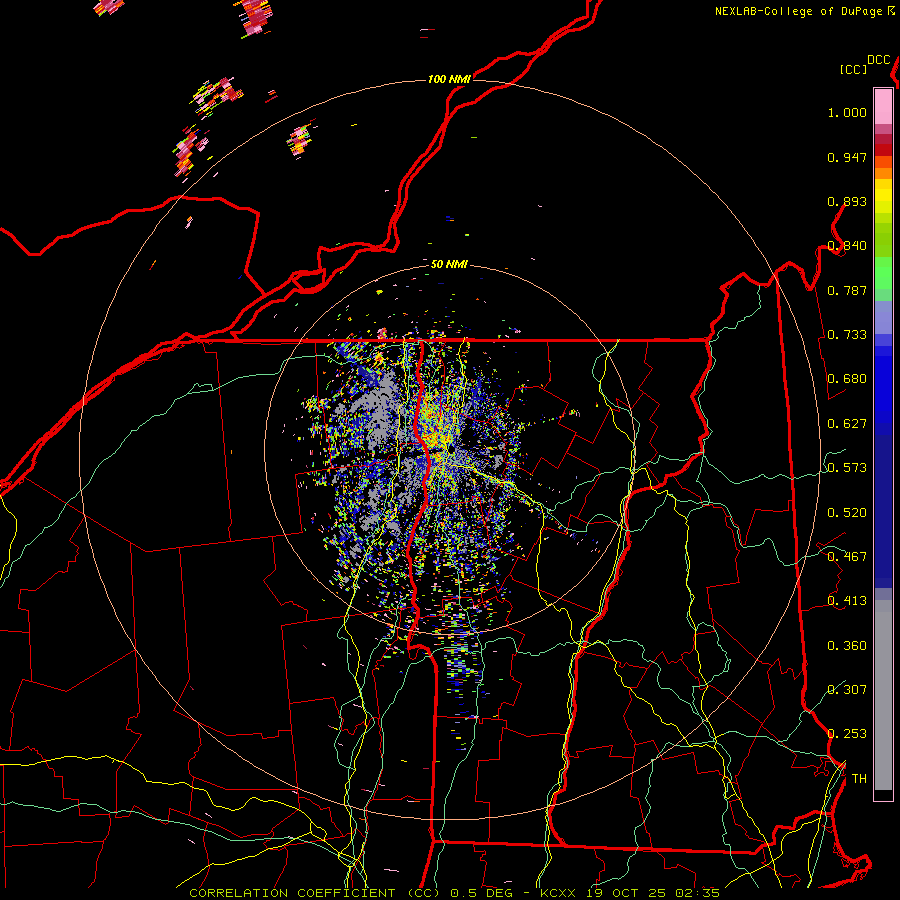Click the bright green band of color bar
This screenshot has height=900, width=900.
(x=883, y=273)
